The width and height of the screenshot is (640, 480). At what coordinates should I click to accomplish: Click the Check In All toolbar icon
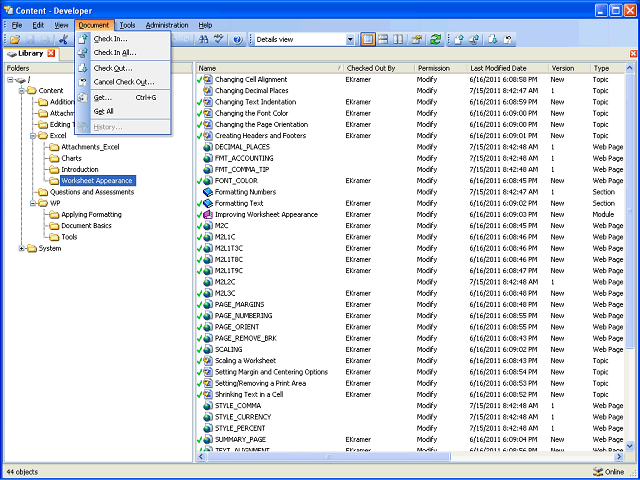pyautogui.click(x=474, y=40)
